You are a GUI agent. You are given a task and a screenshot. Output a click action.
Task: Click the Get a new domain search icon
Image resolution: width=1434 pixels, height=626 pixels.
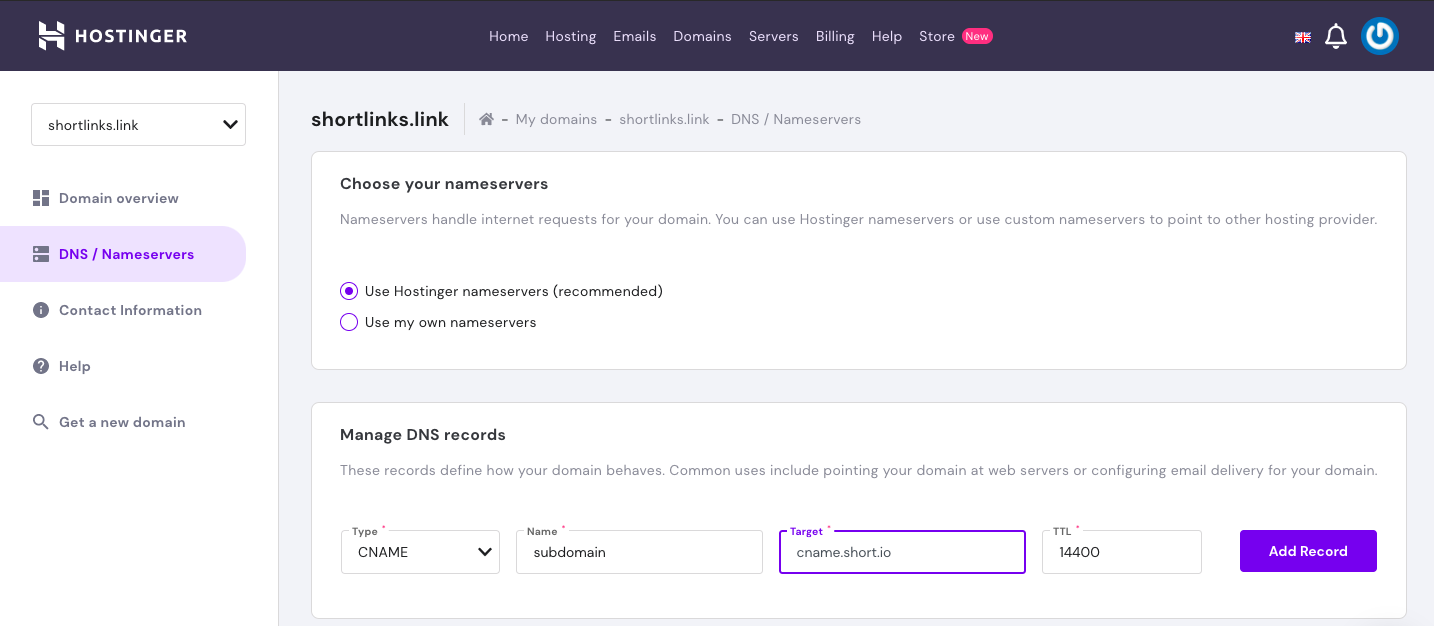[41, 422]
